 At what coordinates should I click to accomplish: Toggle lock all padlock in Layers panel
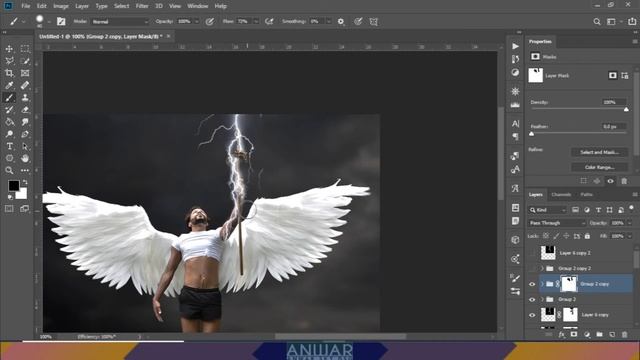pyautogui.click(x=587, y=236)
